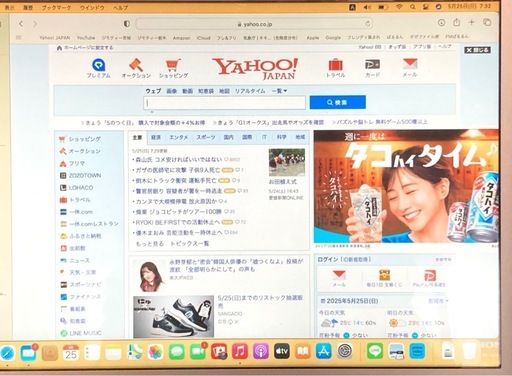Viewport: 512px width, 376px height.
Task: Open a new tab with plus icon
Action: coord(471,22)
